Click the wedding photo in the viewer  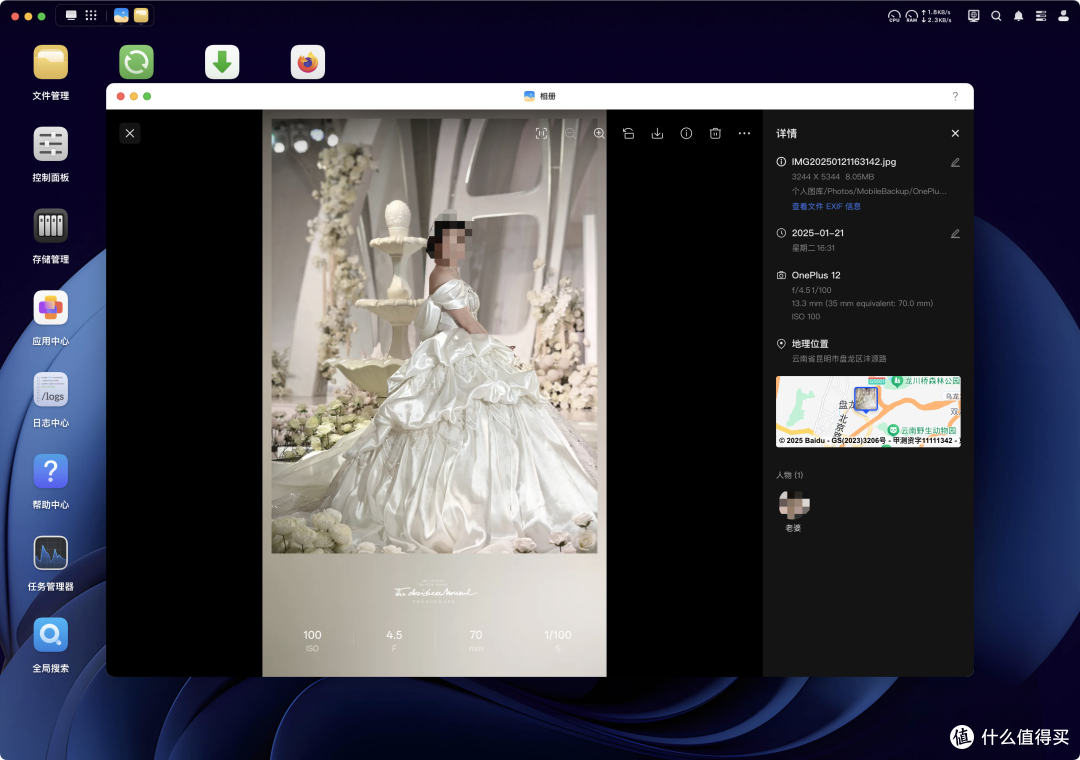pos(434,393)
